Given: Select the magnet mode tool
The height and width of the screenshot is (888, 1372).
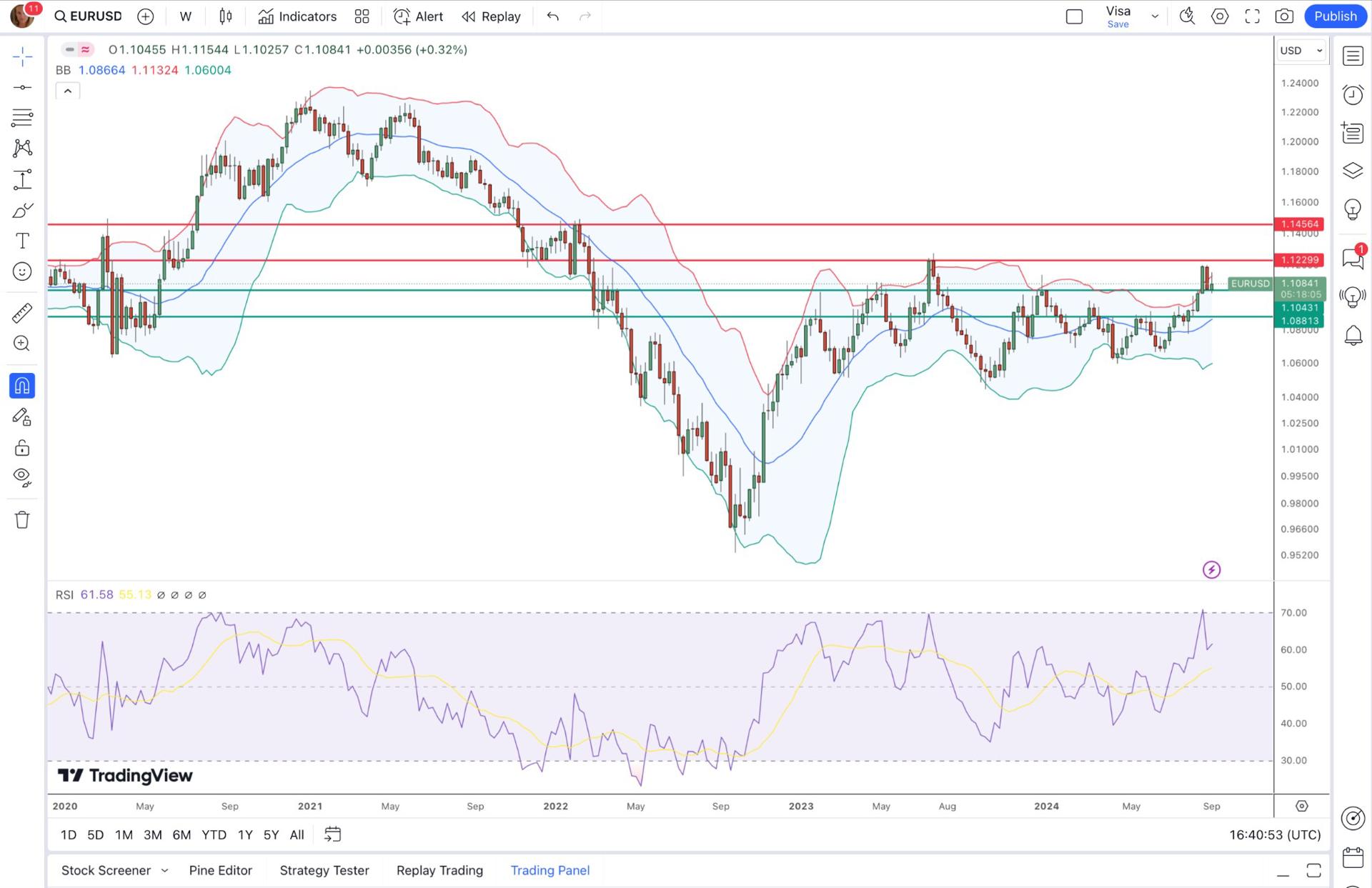Looking at the screenshot, I should pyautogui.click(x=21, y=385).
